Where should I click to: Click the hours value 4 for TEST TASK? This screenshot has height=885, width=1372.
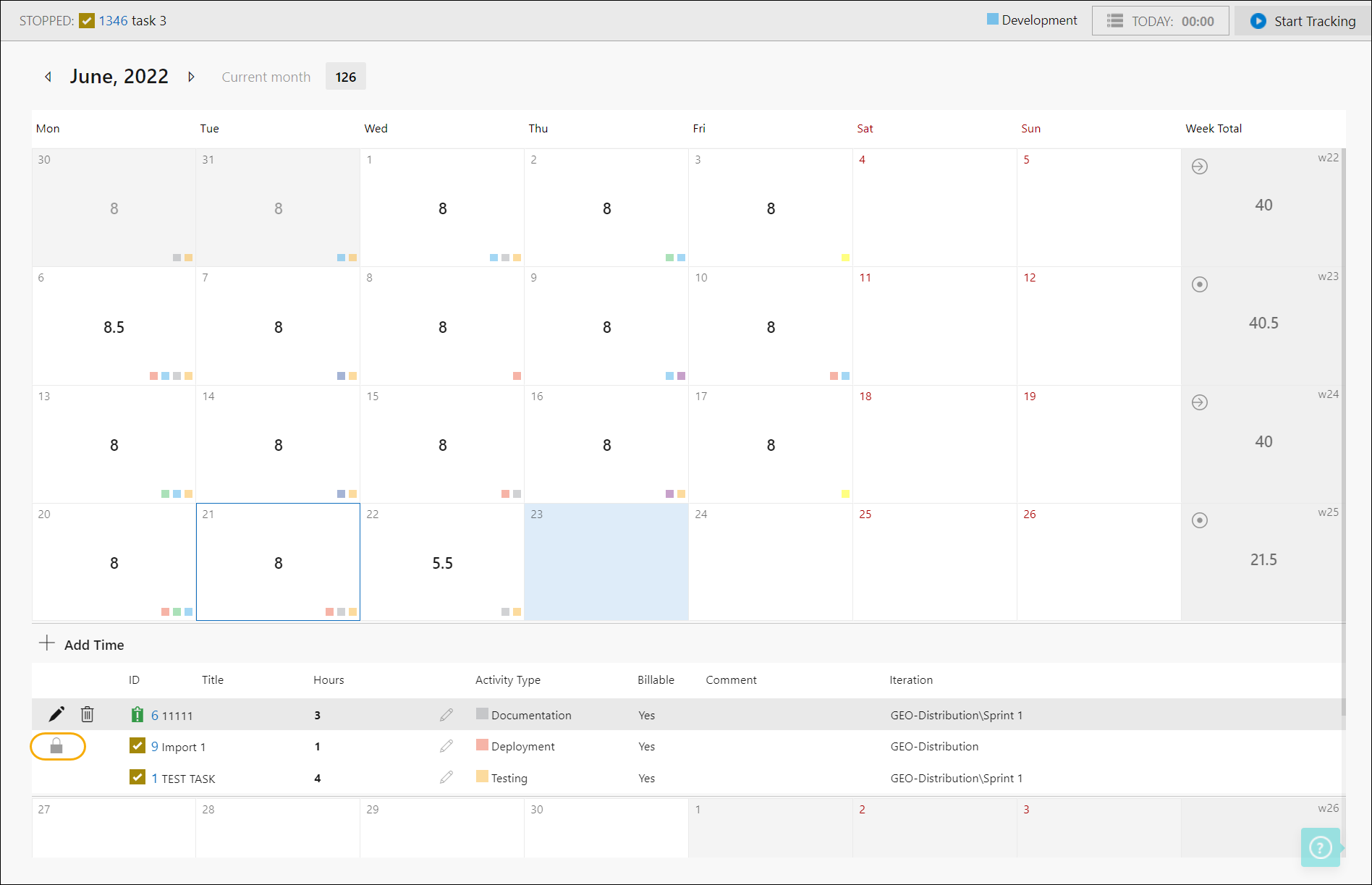click(x=317, y=778)
